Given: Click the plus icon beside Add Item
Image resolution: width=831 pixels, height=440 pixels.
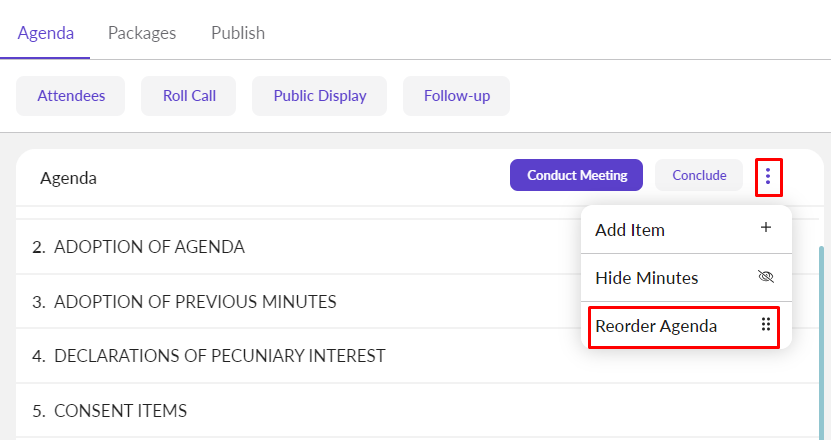Looking at the screenshot, I should (x=766, y=228).
